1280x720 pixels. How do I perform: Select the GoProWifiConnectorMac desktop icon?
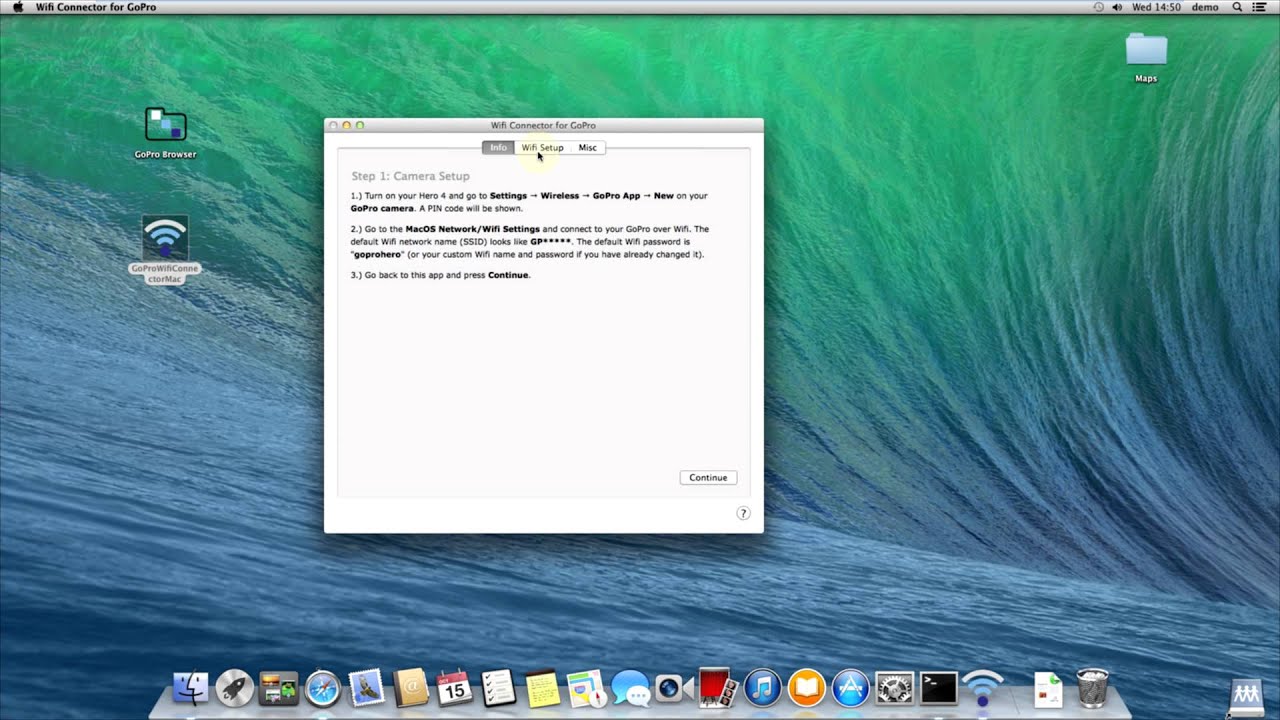pos(165,250)
